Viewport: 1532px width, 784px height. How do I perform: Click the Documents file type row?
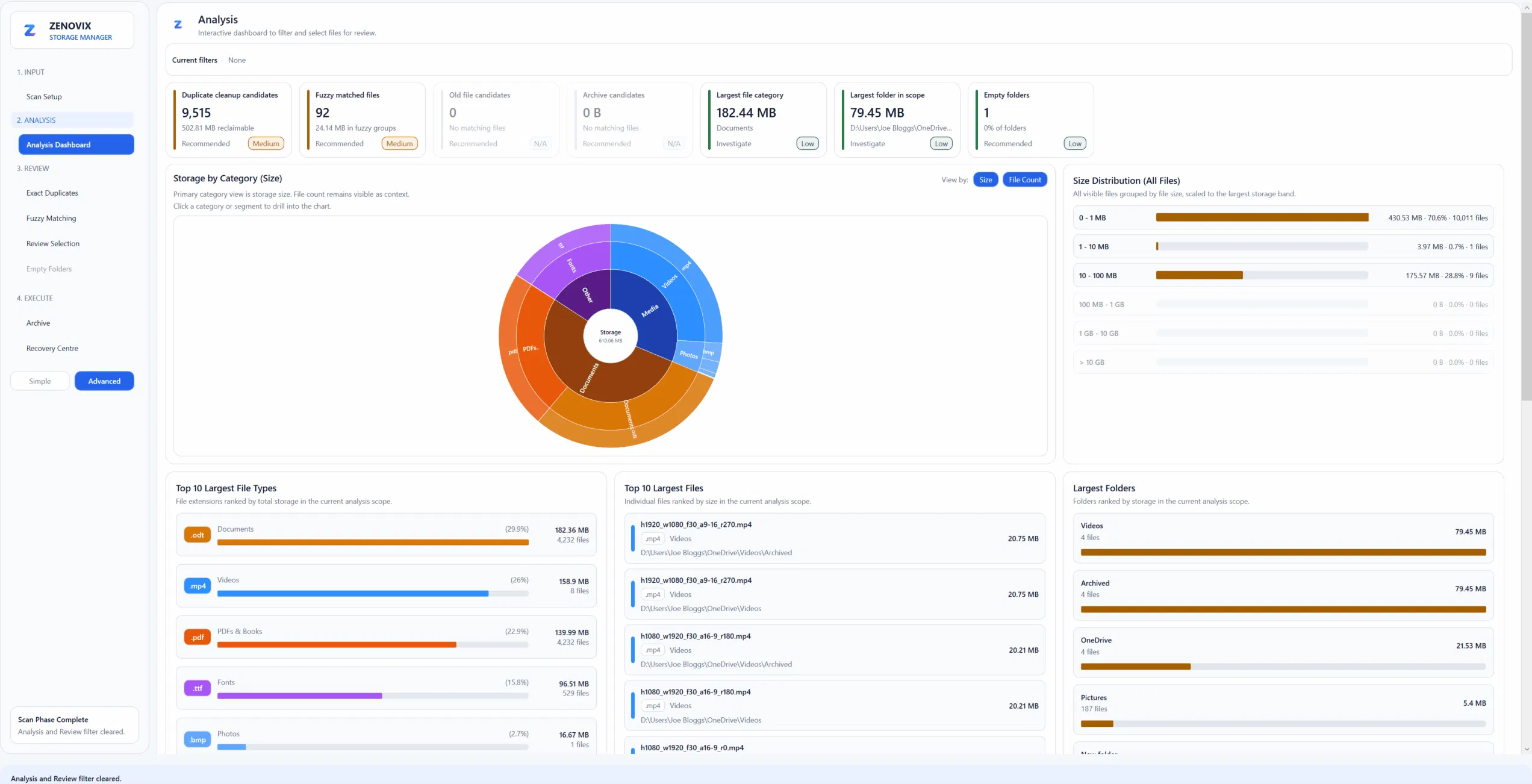386,535
